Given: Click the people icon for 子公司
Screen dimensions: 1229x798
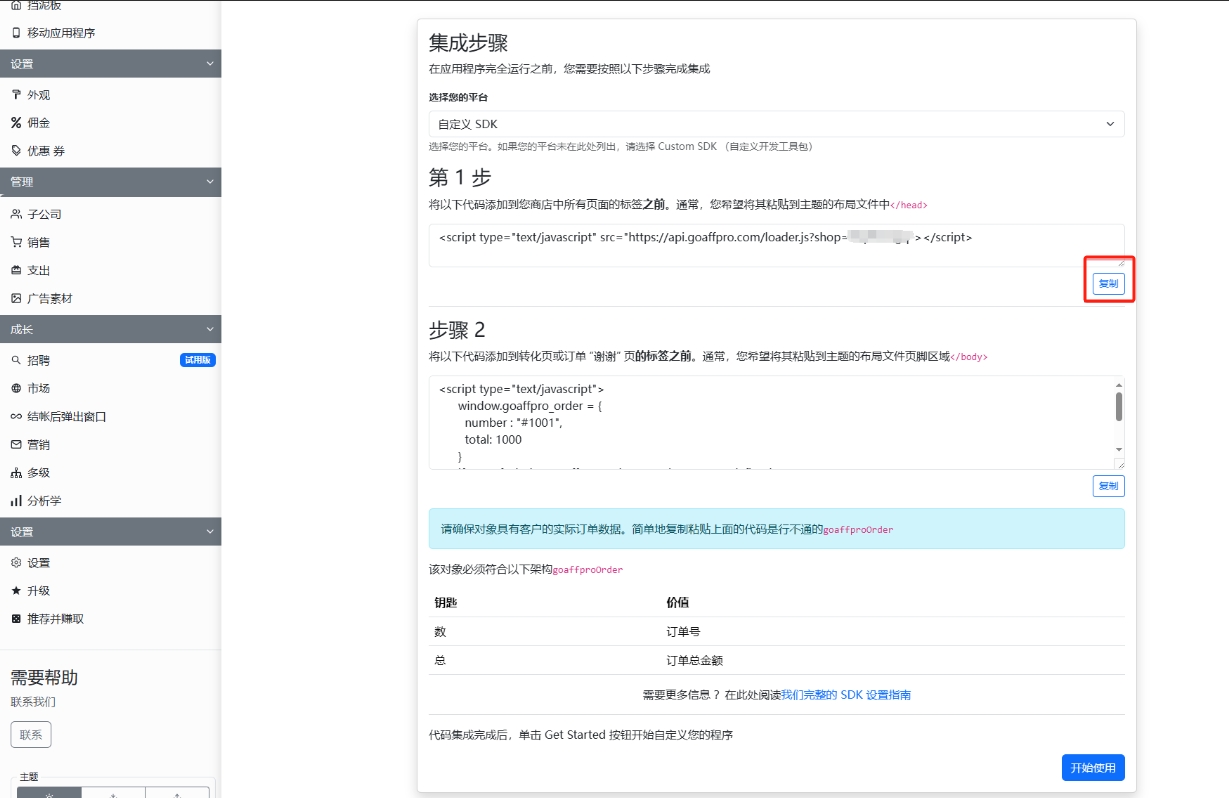Looking at the screenshot, I should [x=16, y=215].
